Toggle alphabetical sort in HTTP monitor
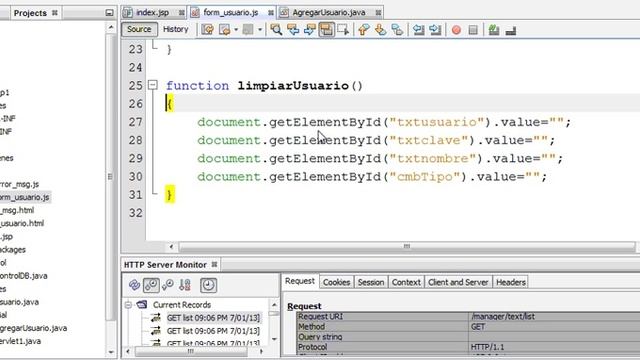Viewport: 640px width, 360px height. point(185,285)
